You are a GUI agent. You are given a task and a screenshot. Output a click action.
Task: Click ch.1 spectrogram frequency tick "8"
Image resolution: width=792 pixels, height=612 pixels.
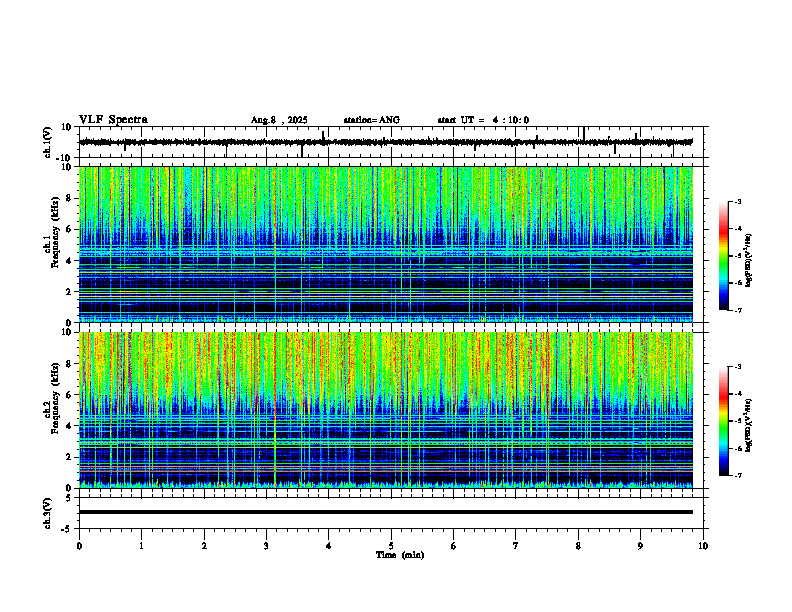[70, 198]
